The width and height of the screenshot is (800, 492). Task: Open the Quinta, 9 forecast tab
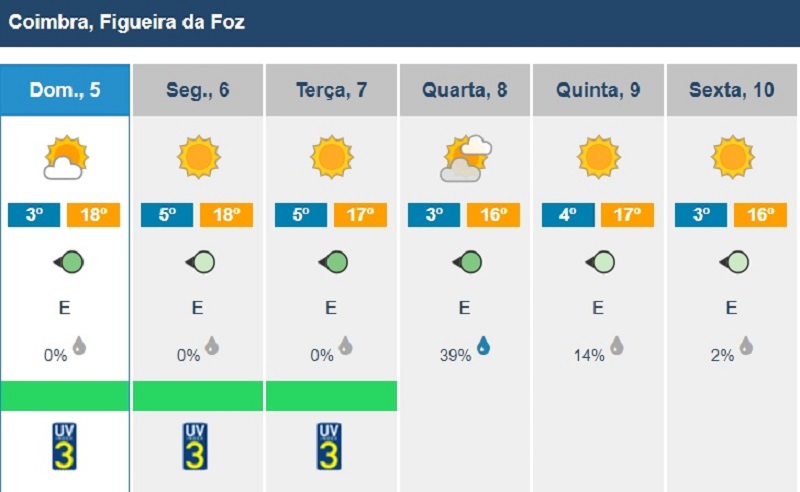point(598,90)
